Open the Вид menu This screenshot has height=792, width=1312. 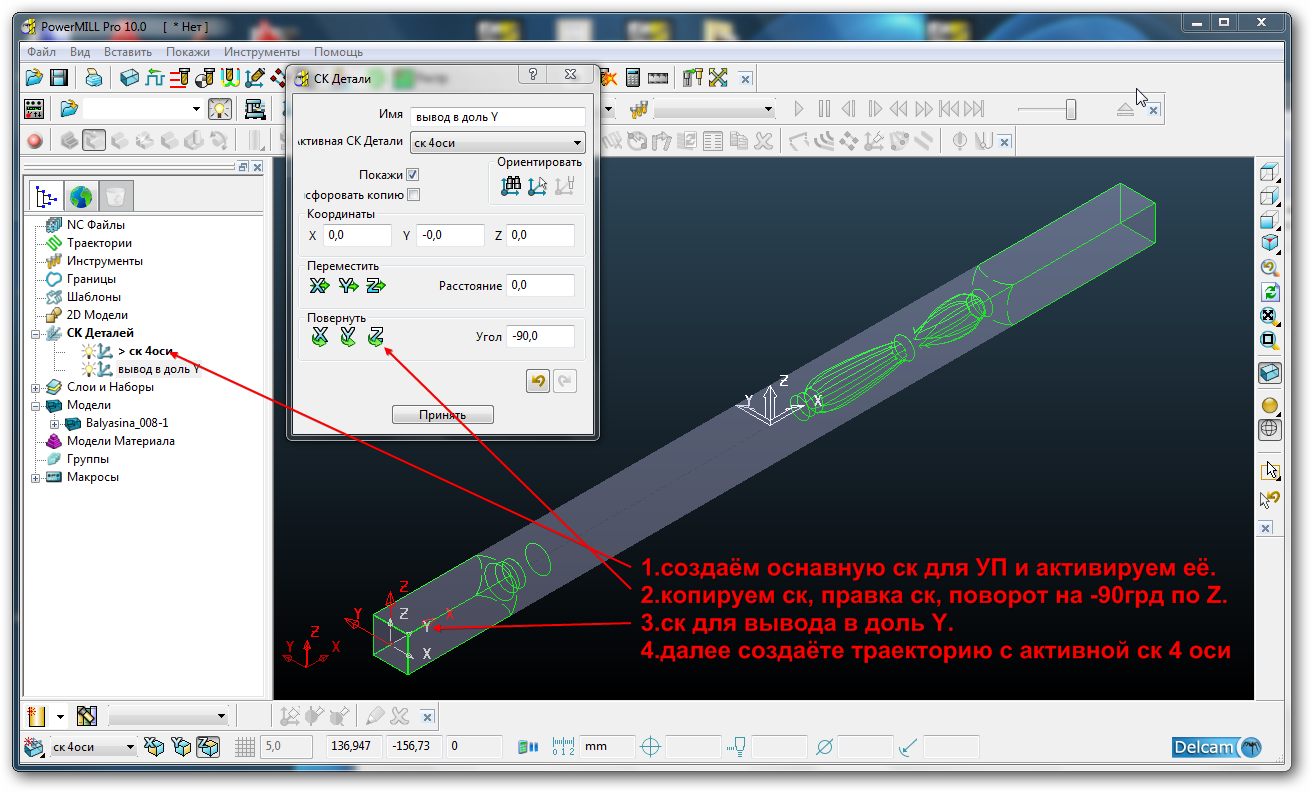click(81, 52)
